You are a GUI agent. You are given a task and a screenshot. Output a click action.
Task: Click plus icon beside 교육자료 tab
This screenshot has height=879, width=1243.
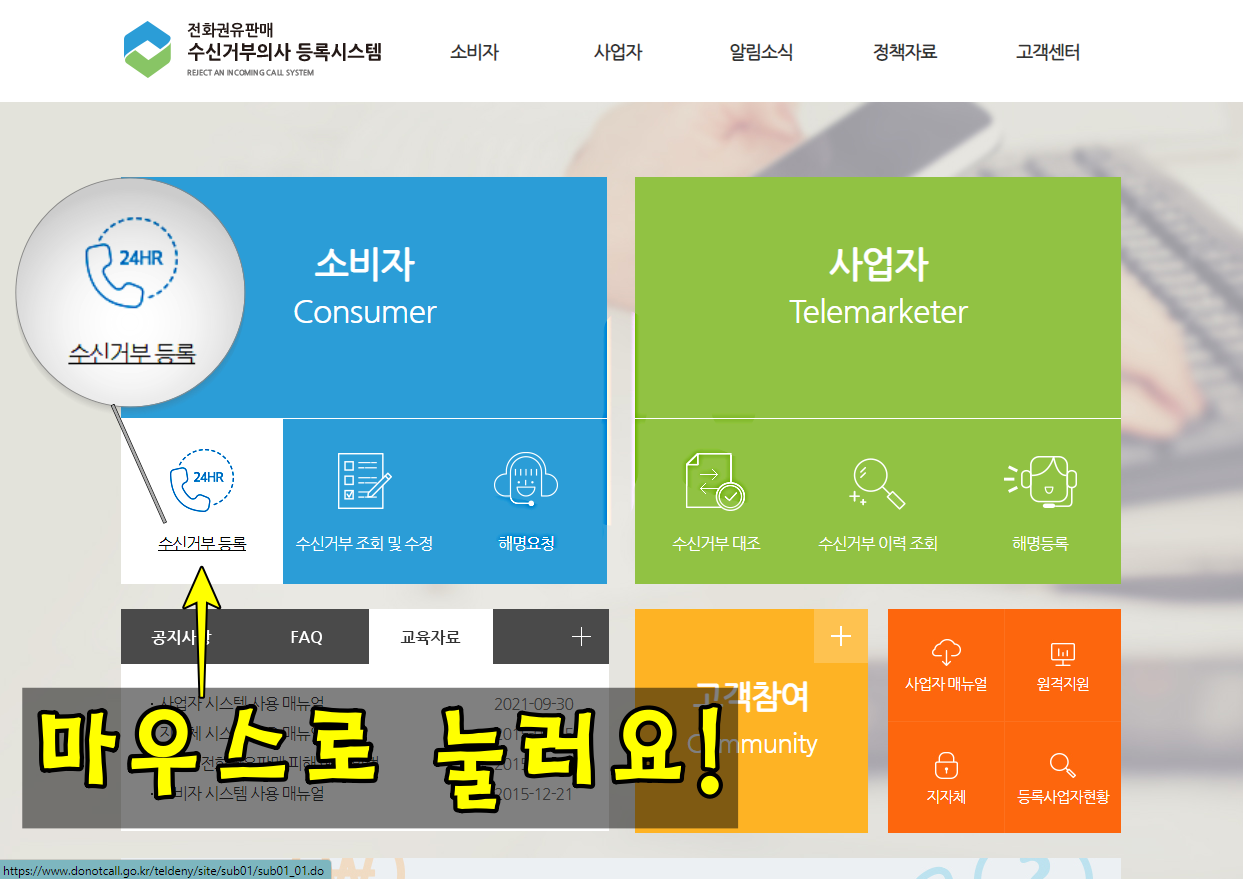(x=581, y=636)
